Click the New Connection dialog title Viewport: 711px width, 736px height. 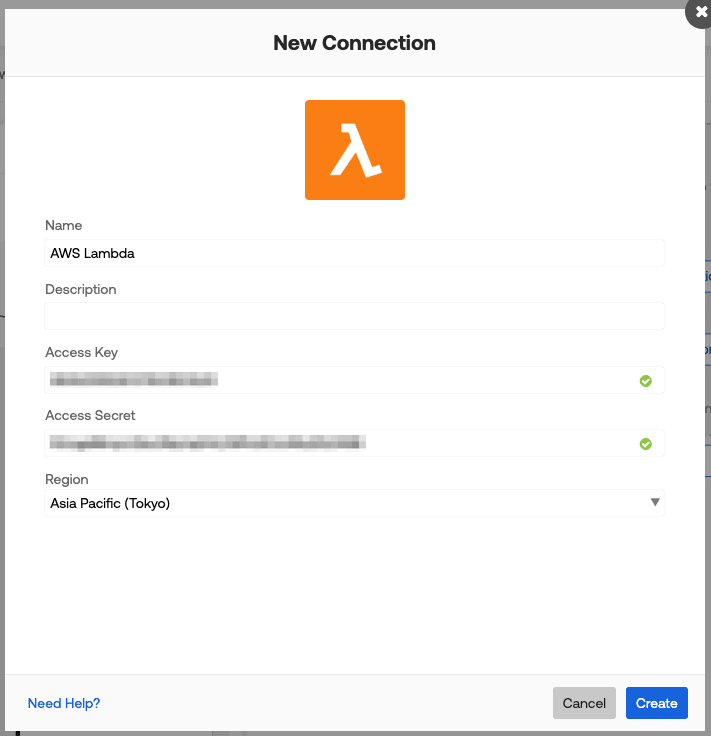[x=354, y=43]
